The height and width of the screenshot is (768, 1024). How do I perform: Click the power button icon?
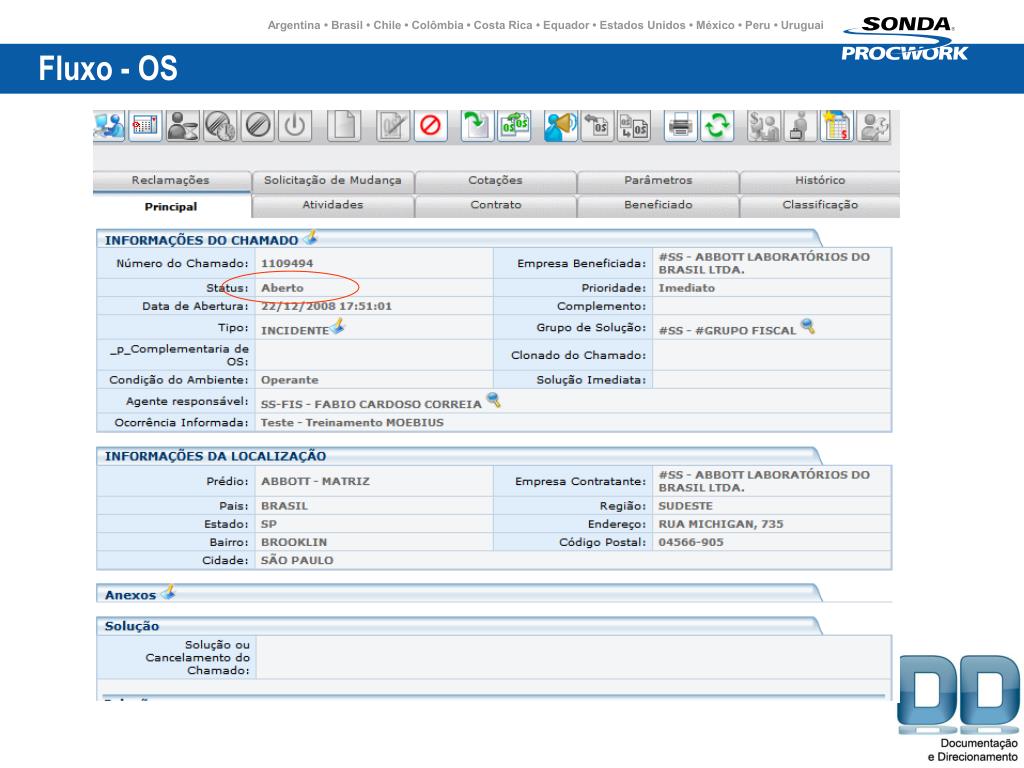pos(295,125)
